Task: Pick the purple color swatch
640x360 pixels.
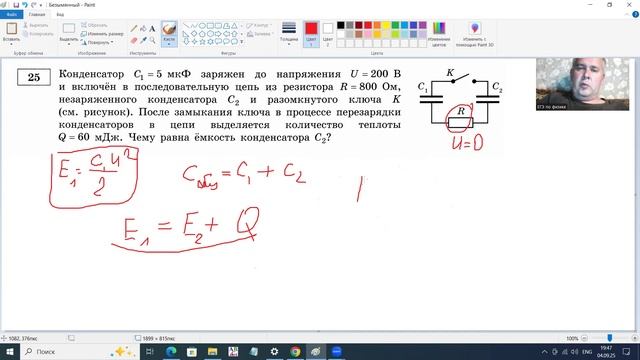Action: point(422,25)
